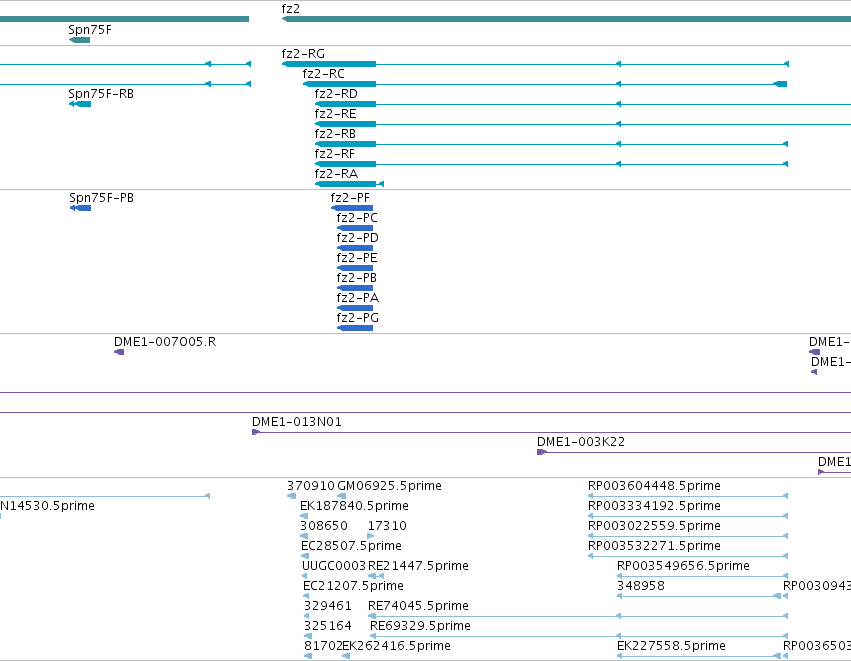This screenshot has height=661, width=851.
Task: Click the Spn75F gene label
Action: pos(90,30)
